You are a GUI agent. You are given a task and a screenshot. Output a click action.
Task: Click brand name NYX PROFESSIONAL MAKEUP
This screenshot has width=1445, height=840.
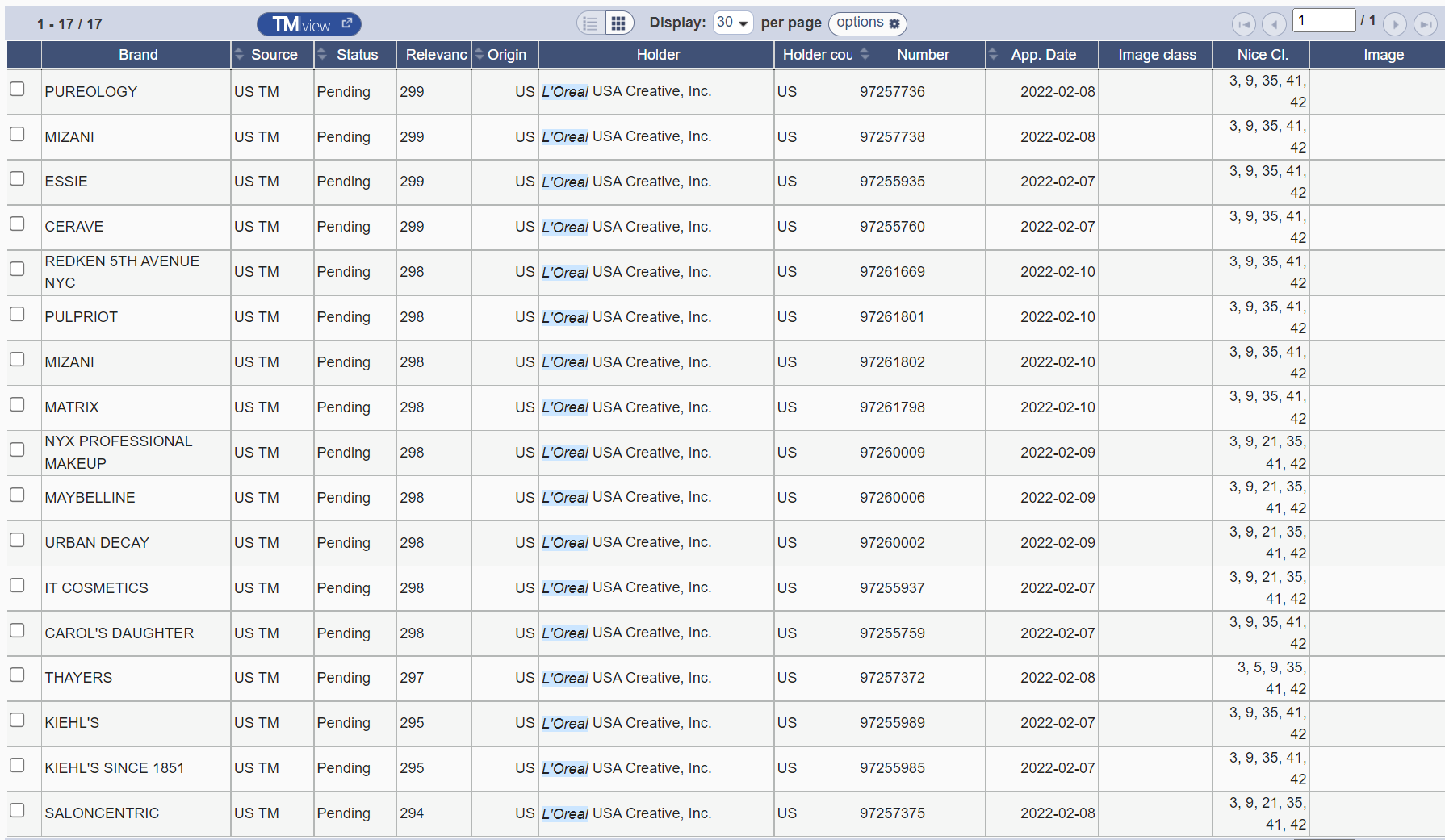click(119, 453)
